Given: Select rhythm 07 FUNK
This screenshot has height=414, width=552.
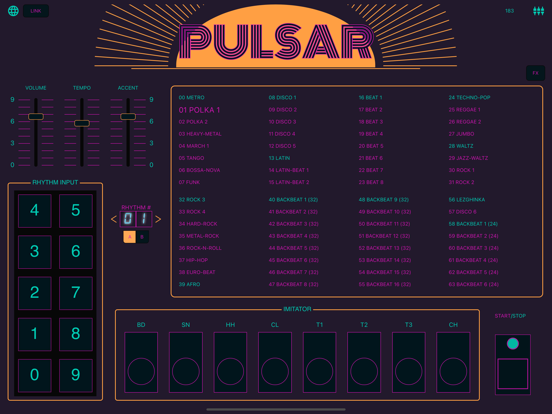Looking at the screenshot, I should [x=189, y=182].
